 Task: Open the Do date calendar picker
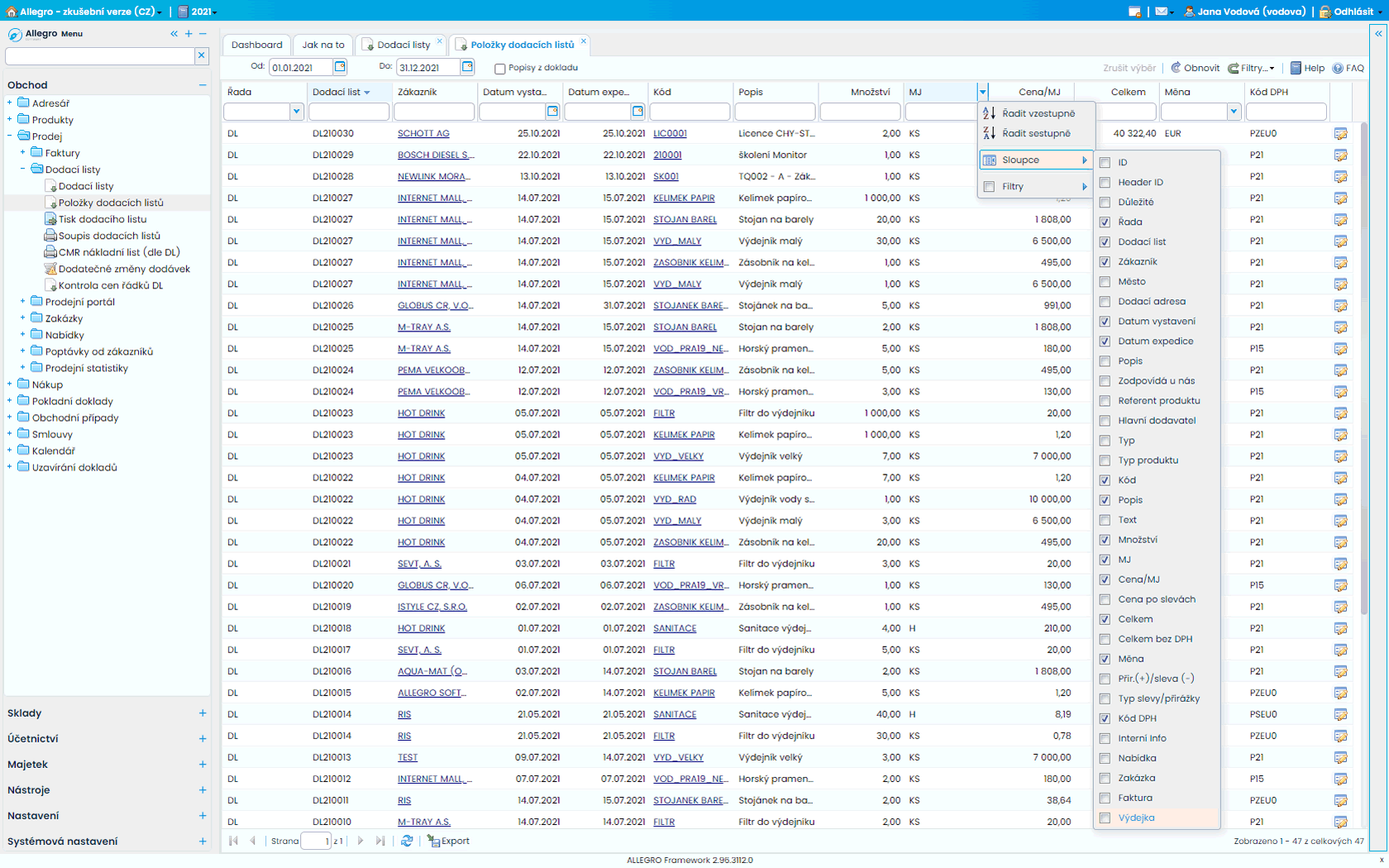[x=467, y=67]
